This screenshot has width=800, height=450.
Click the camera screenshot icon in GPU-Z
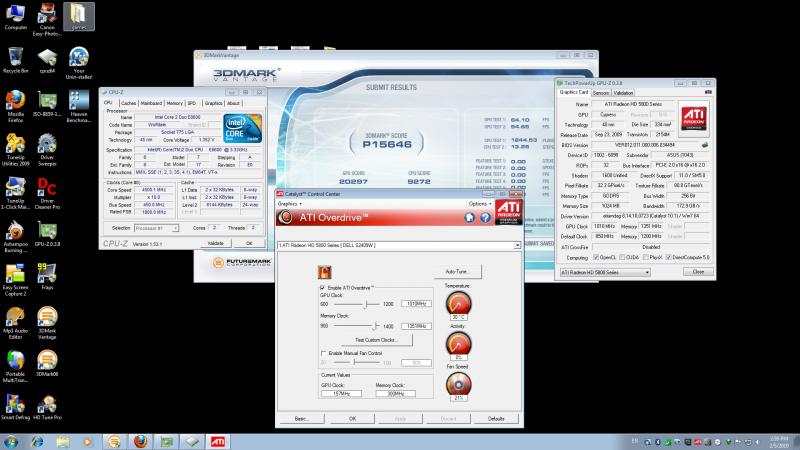(x=708, y=92)
